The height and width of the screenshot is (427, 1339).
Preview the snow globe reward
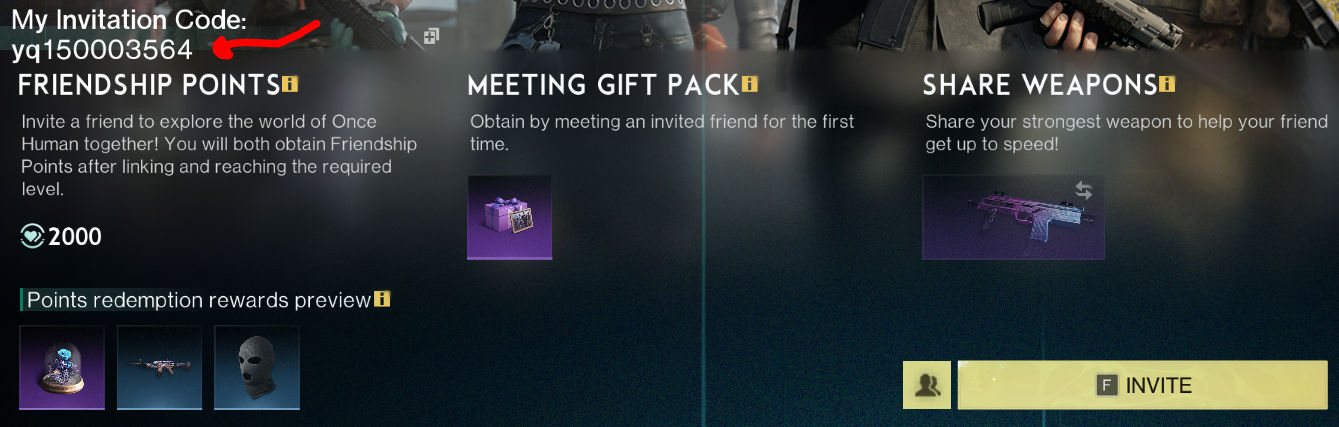62,367
